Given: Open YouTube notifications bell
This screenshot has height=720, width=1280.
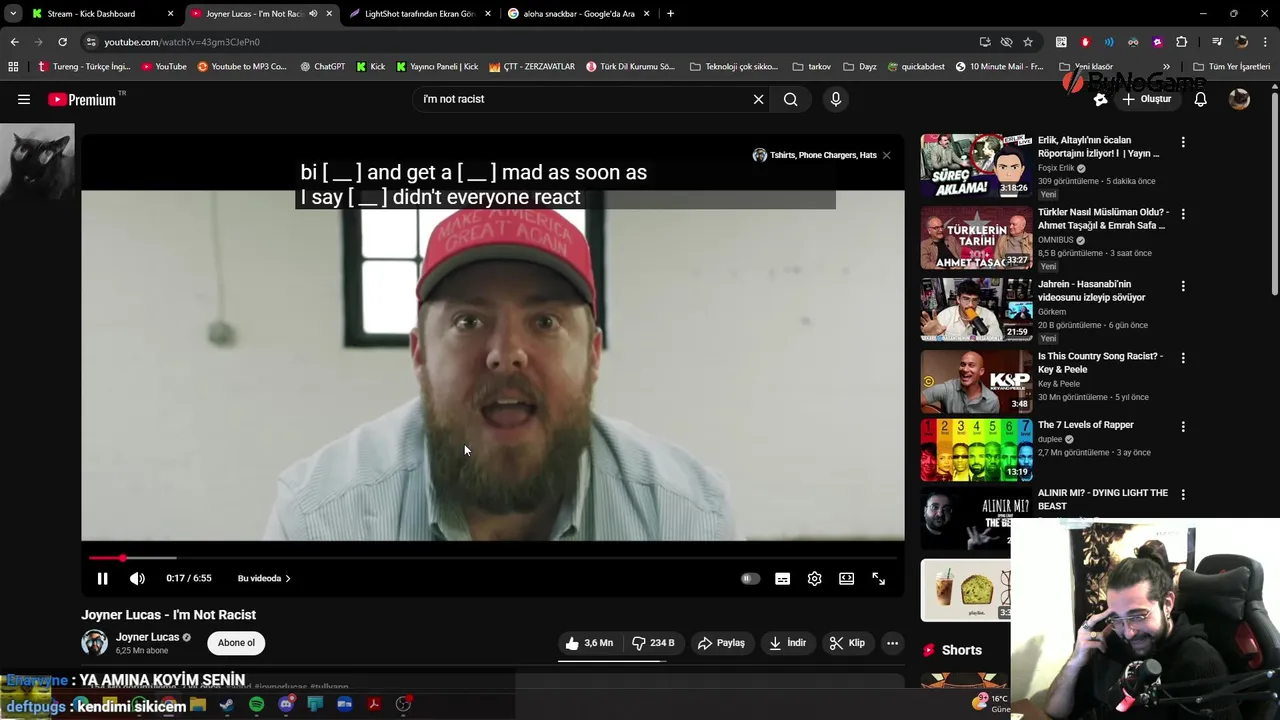Looking at the screenshot, I should (x=1200, y=99).
